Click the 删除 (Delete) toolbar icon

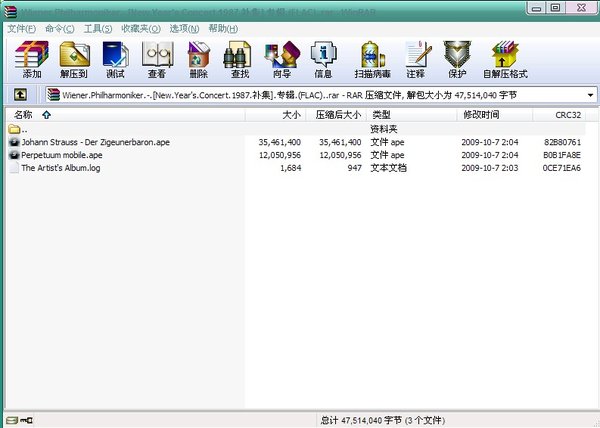coord(199,59)
